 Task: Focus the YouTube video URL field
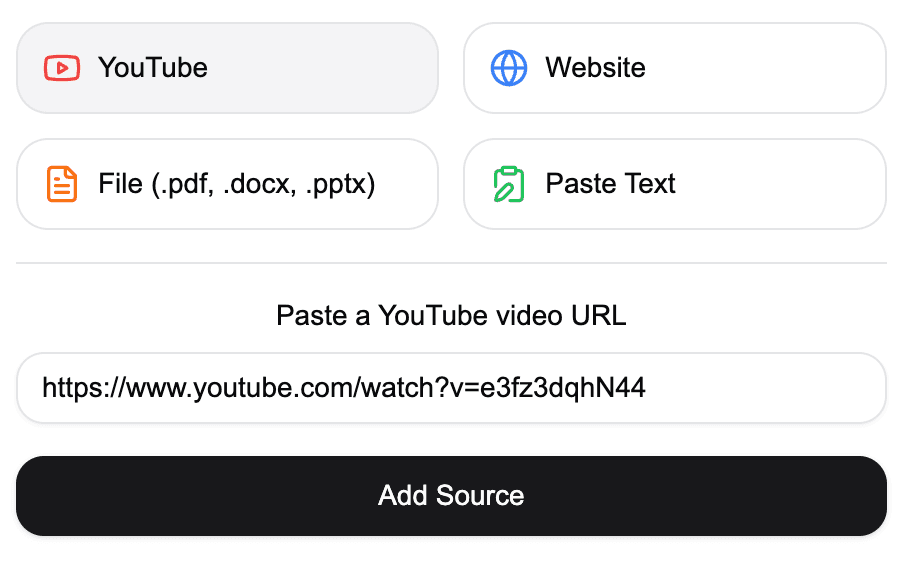[x=451, y=388]
